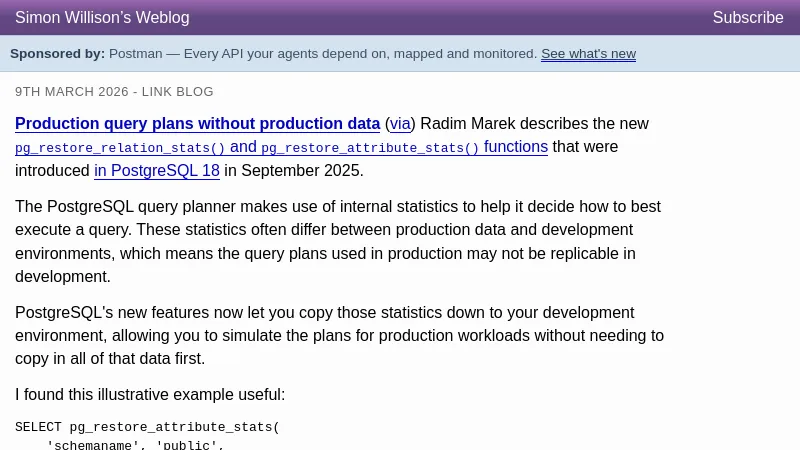Open "Production query plans without production data"

[197, 124]
